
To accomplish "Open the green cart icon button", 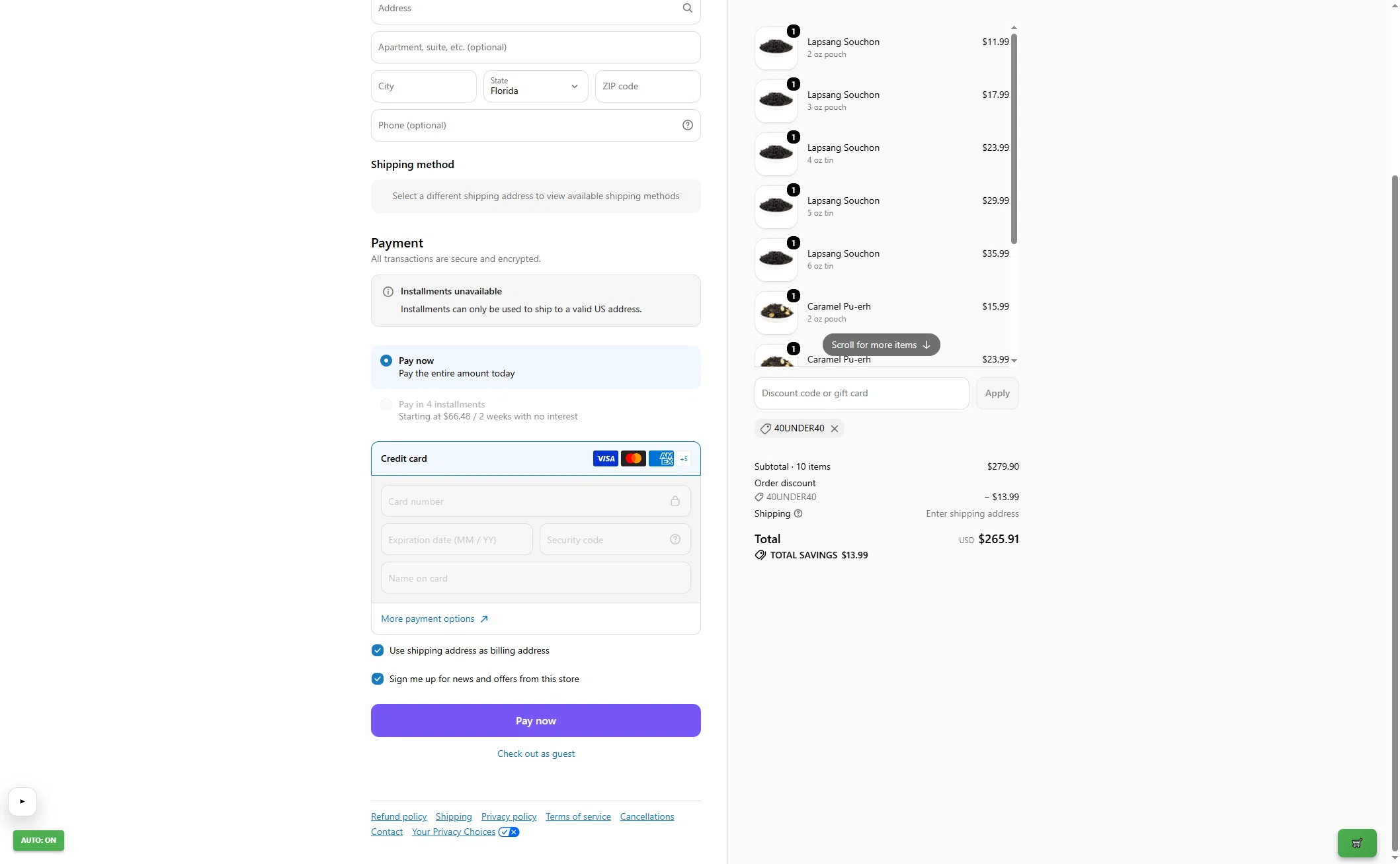I will point(1356,843).
